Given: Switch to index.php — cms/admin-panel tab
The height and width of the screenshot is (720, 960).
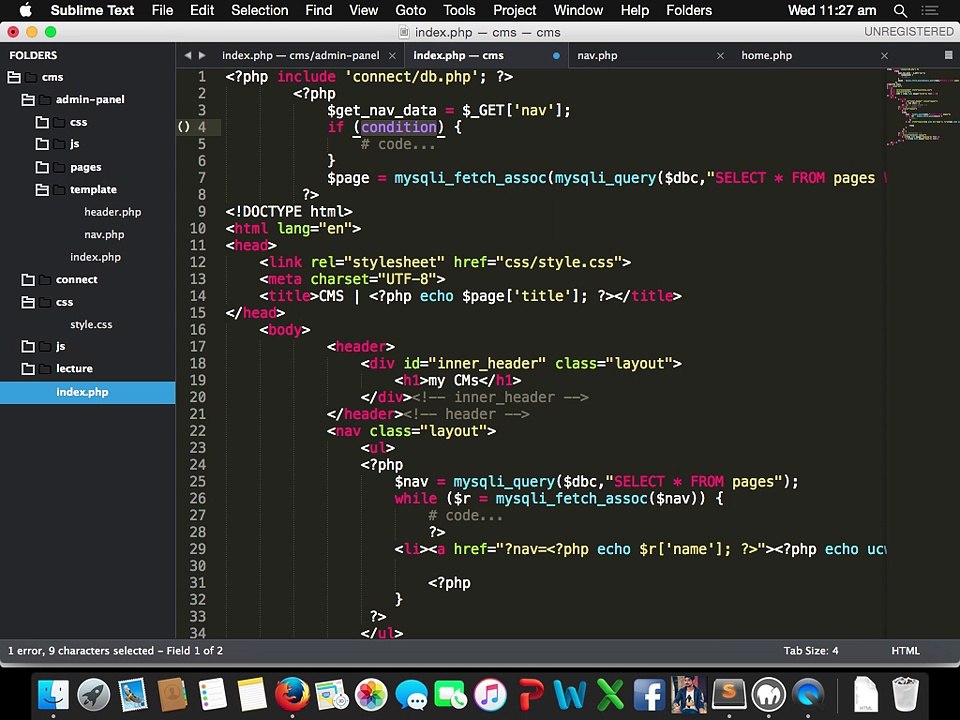Looking at the screenshot, I should tap(301, 55).
